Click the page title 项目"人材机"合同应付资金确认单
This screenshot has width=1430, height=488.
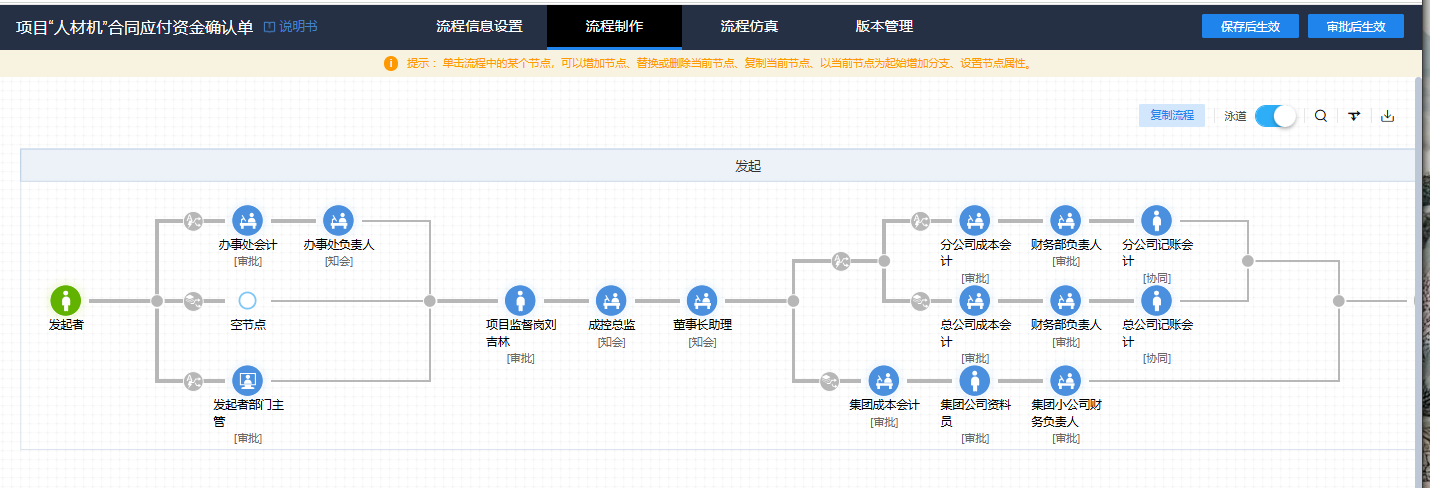[135, 27]
